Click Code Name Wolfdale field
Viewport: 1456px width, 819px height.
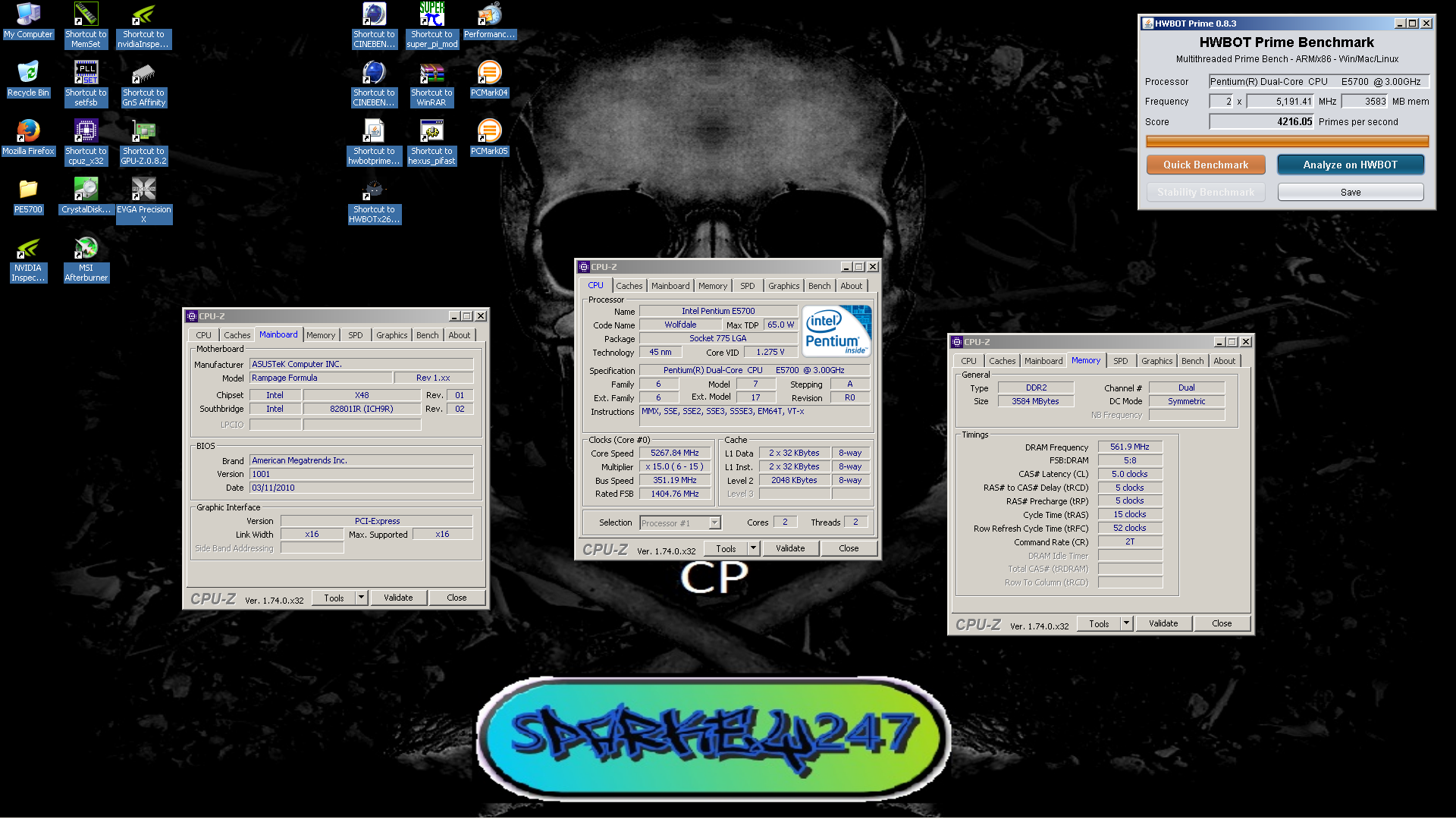click(680, 325)
